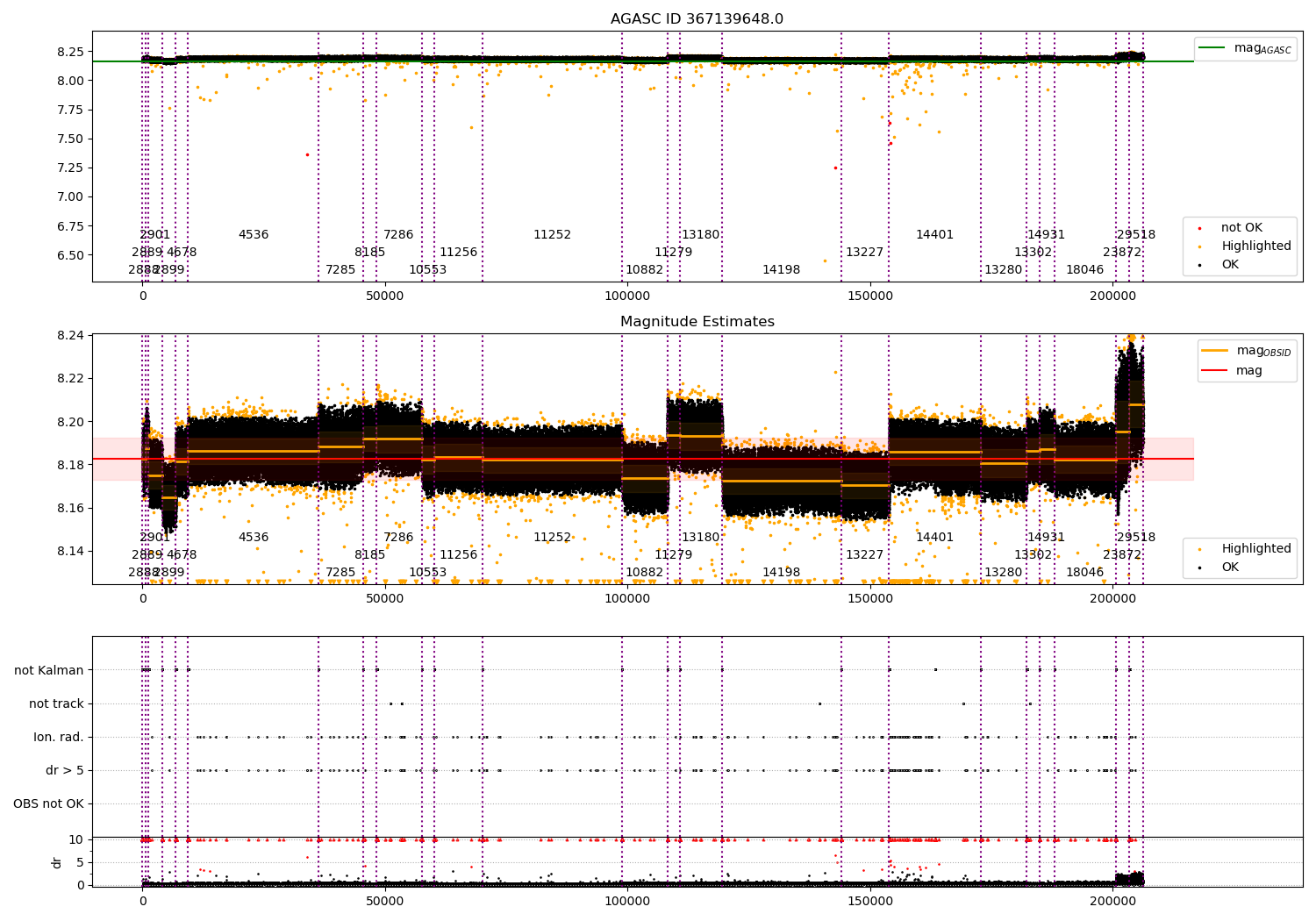
Task: Click the y-tick '7.50' on top plot
Action: pyautogui.click(x=70, y=139)
